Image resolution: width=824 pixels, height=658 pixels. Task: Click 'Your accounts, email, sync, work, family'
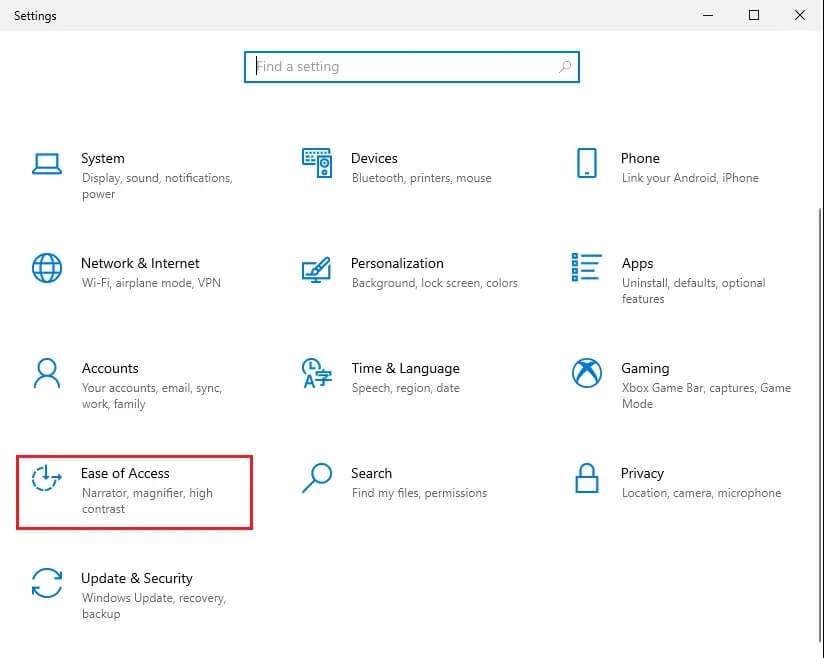point(152,396)
